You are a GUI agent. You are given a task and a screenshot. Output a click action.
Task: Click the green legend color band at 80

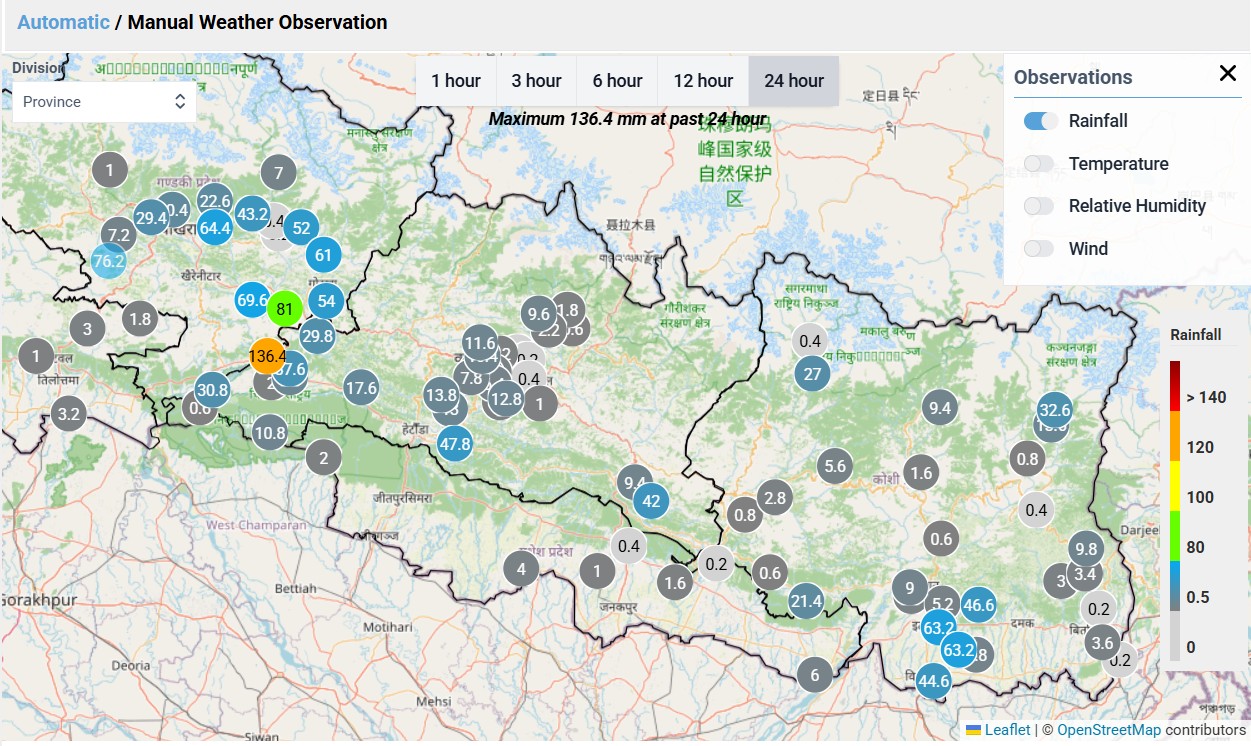pos(1175,535)
